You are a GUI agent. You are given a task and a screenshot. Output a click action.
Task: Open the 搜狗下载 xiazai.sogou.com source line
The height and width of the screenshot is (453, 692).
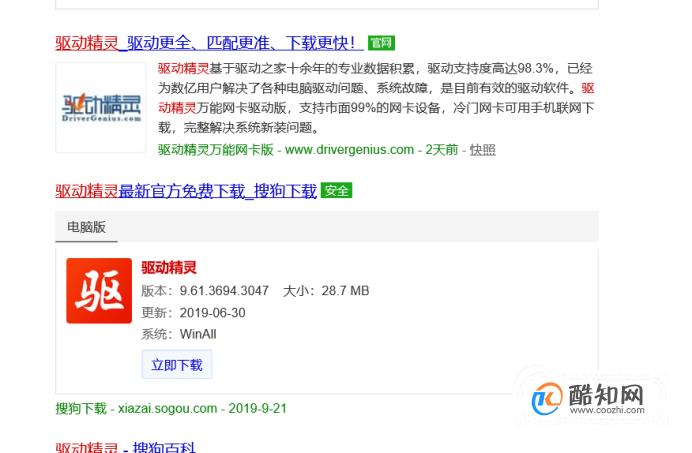pyautogui.click(x=171, y=408)
